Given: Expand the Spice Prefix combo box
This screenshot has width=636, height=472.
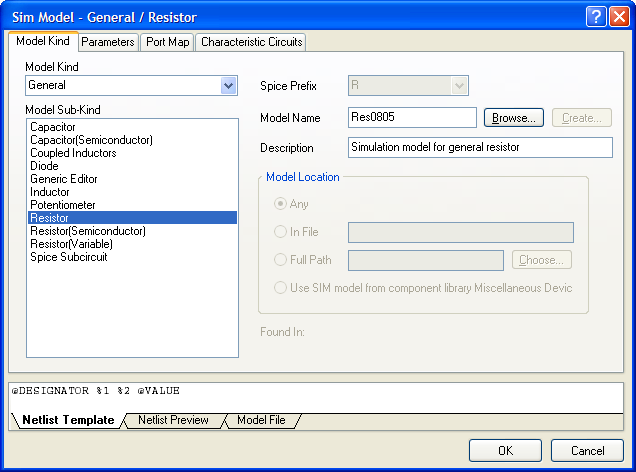Looking at the screenshot, I should click(x=459, y=86).
